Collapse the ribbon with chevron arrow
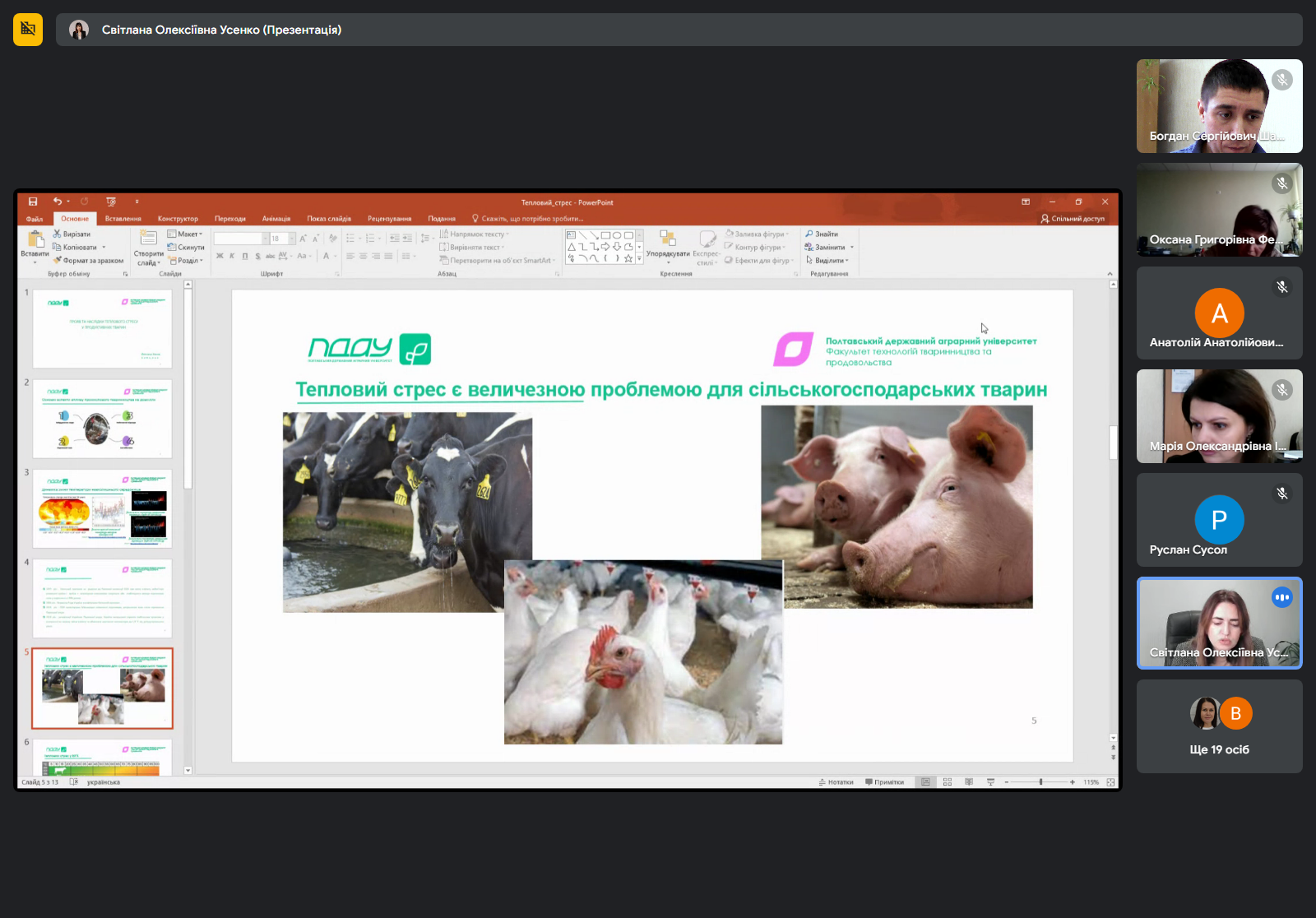The height and width of the screenshot is (918, 1316). click(x=1110, y=273)
